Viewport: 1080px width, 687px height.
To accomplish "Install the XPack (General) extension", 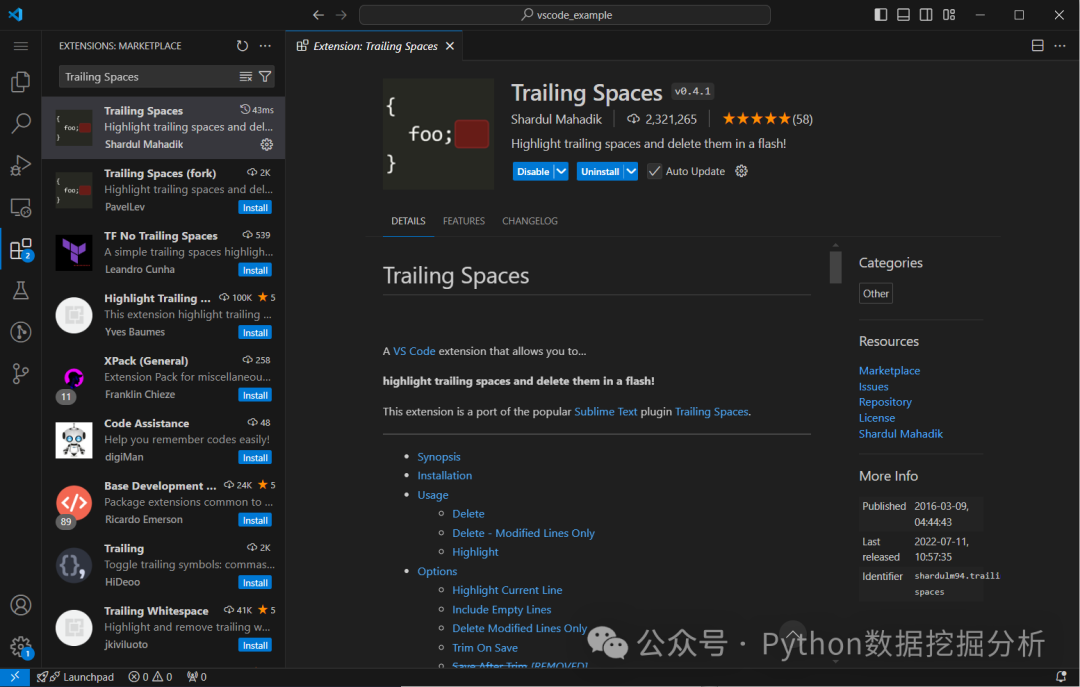I will [255, 396].
